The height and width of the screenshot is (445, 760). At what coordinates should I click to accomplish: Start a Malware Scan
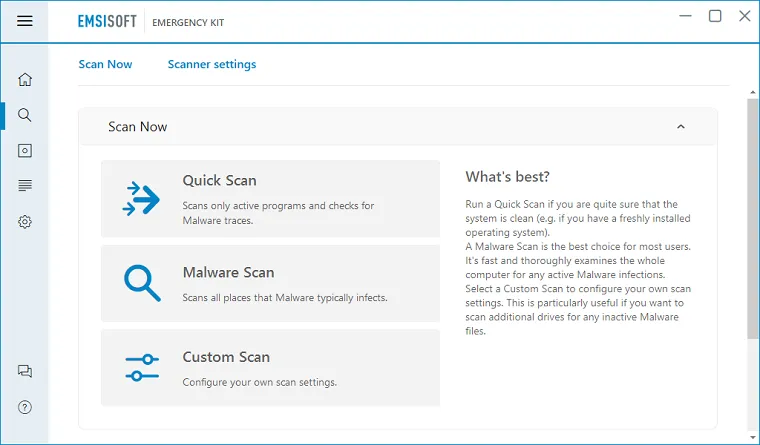point(270,283)
